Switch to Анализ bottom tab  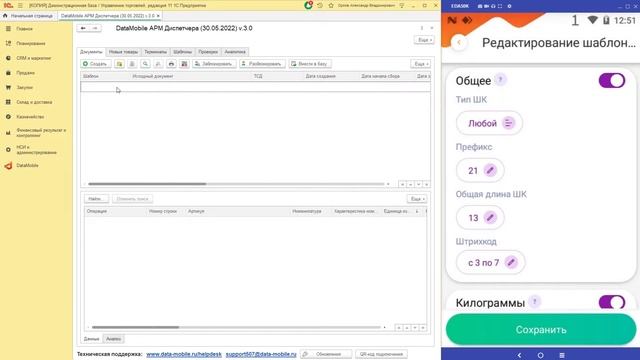pos(113,339)
